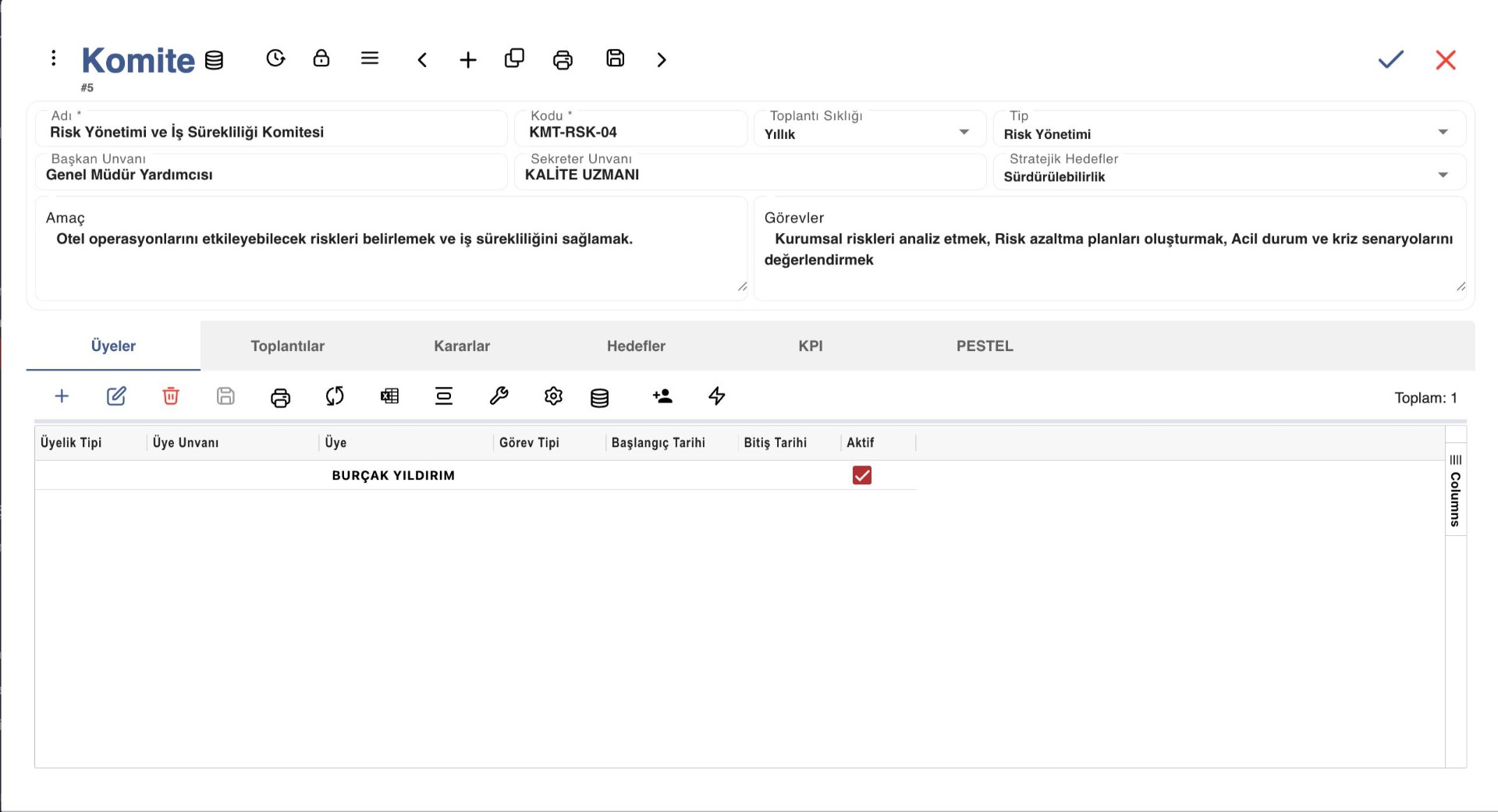Add a new member row in Üyeler grid

[x=62, y=396]
